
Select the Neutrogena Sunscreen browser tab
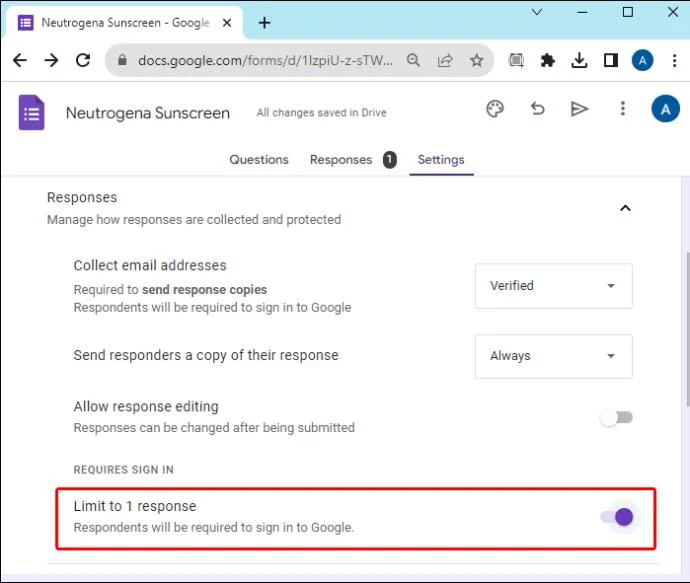[125, 22]
